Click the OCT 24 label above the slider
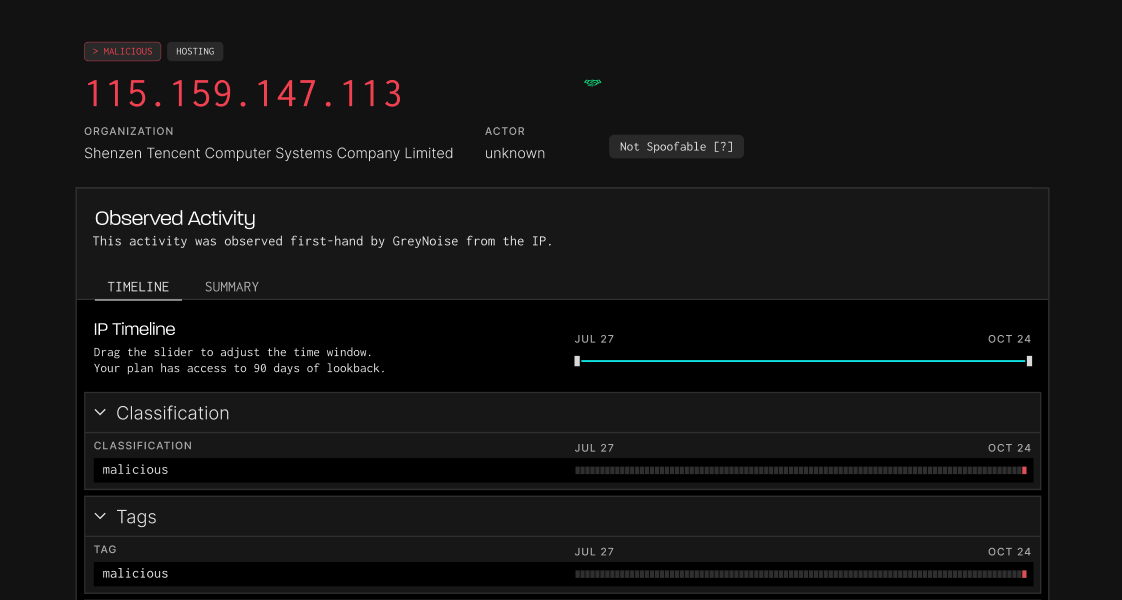 (x=1010, y=339)
